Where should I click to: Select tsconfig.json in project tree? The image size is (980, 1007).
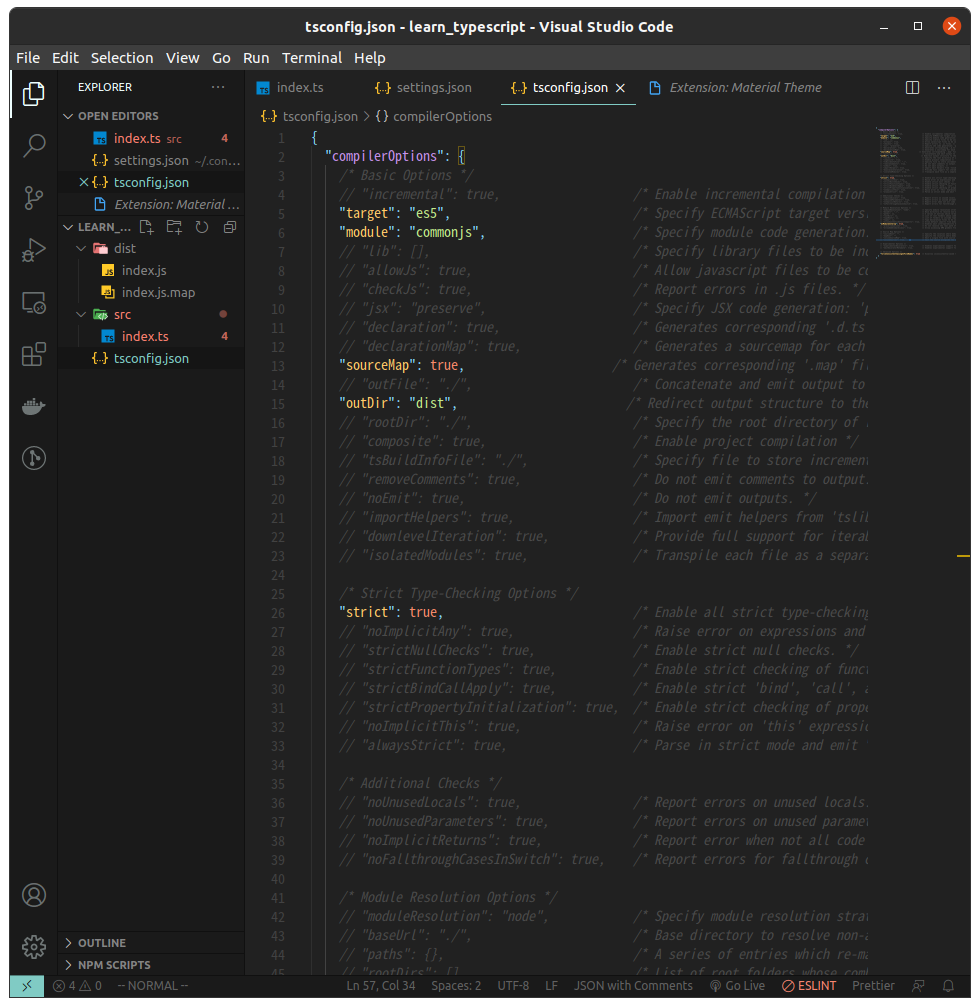(151, 358)
